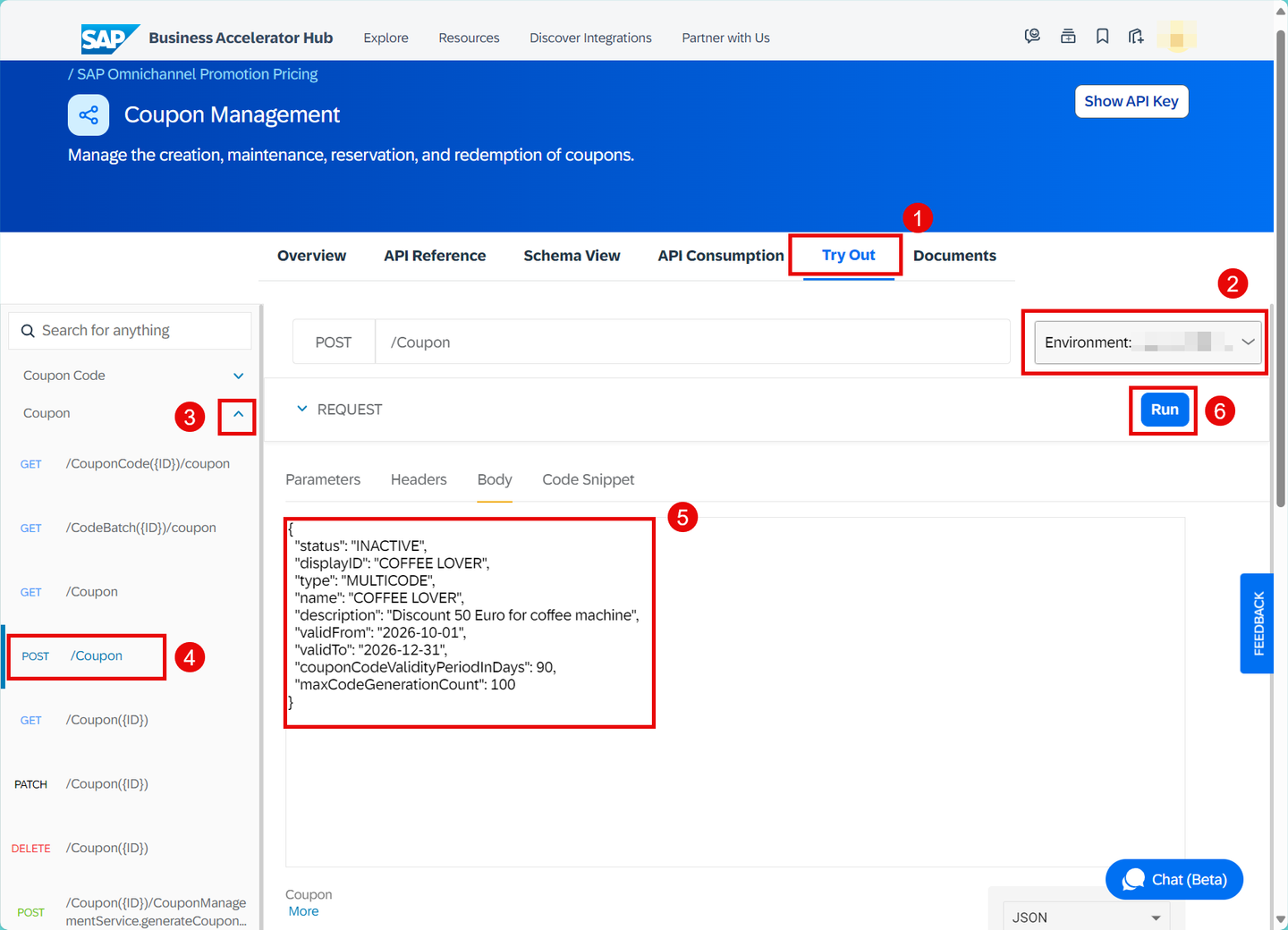Open the support chat header icon
Screen dimensions: 1288x930
coord(1032,37)
